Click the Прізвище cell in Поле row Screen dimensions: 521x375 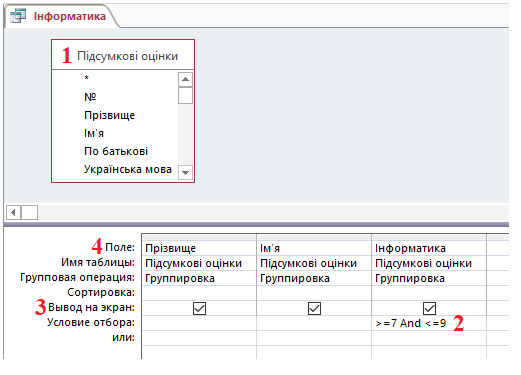(199, 248)
